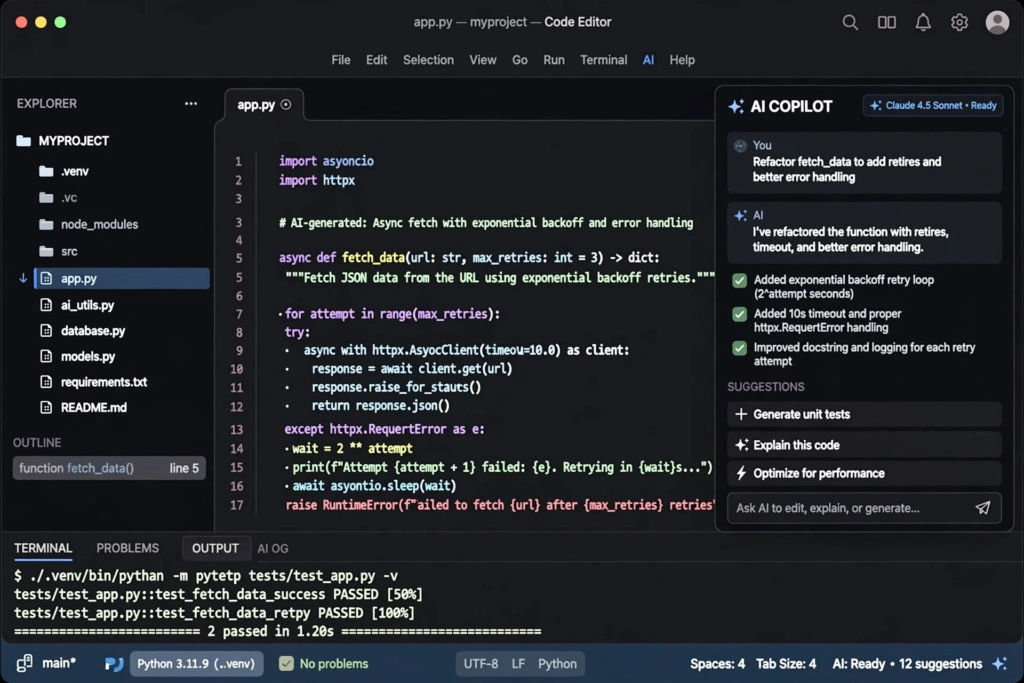Switch to the PROBLEMS tab
Viewport: 1024px width, 683px height.
pos(127,548)
